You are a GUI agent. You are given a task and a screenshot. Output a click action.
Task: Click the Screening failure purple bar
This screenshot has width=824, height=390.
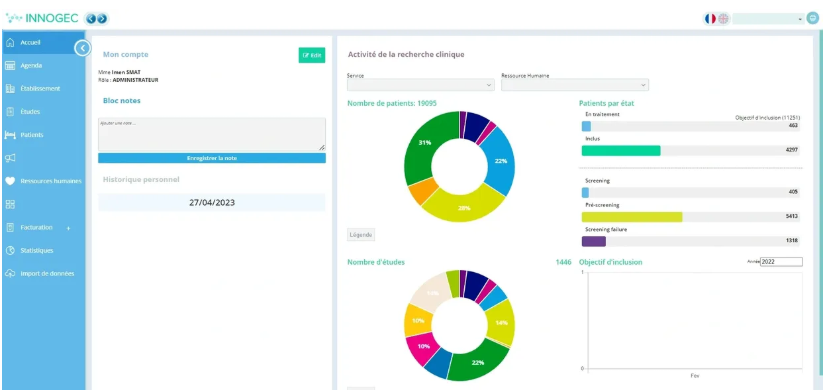point(594,241)
